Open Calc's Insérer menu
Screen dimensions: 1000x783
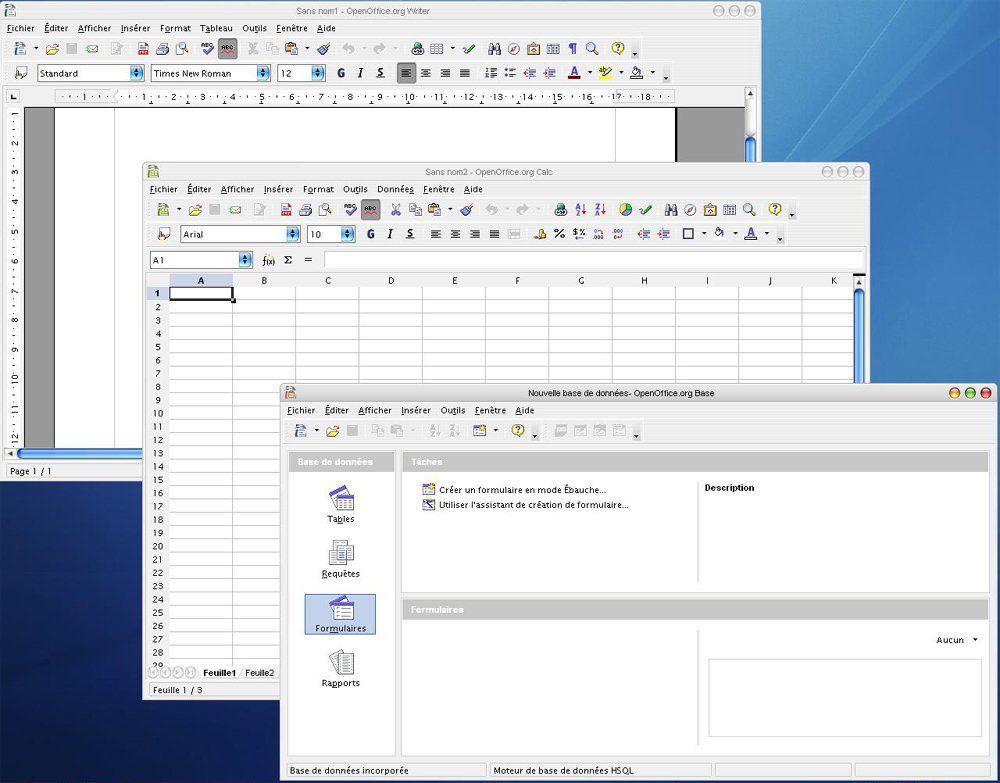tap(278, 189)
